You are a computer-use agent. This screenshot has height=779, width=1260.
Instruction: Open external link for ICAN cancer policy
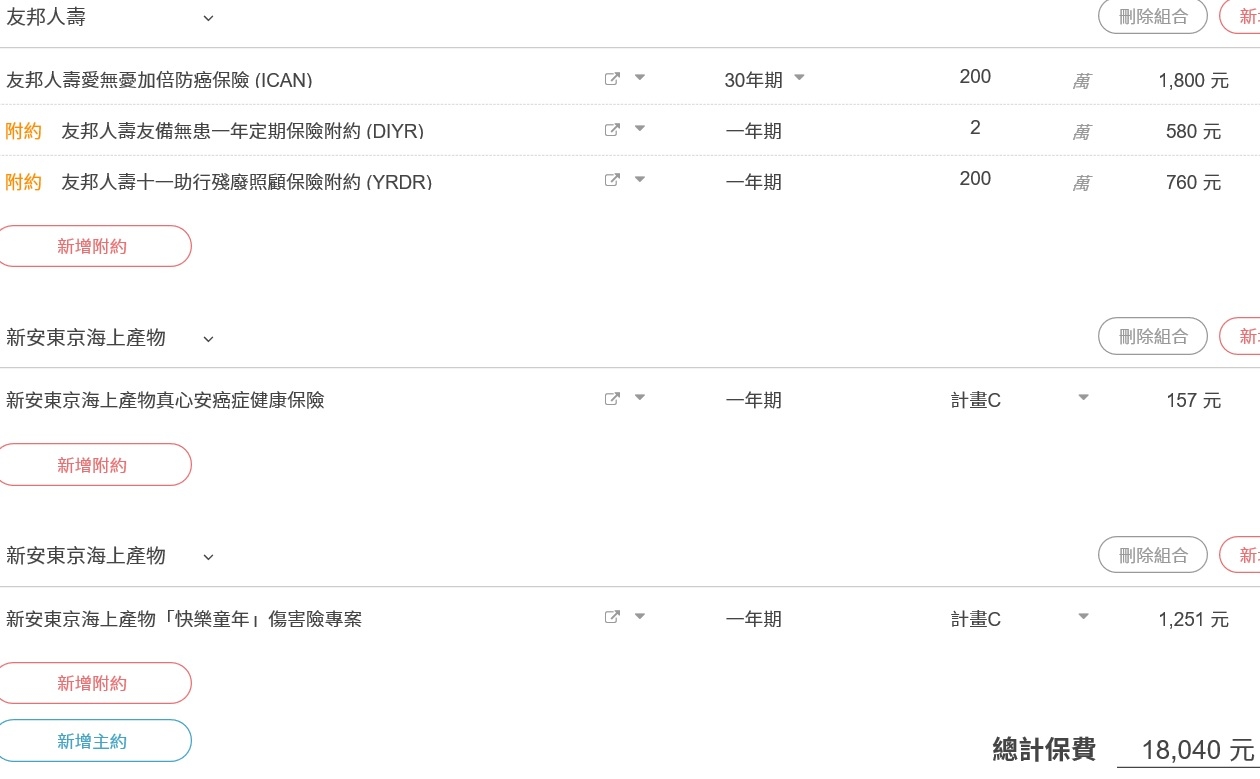point(612,79)
